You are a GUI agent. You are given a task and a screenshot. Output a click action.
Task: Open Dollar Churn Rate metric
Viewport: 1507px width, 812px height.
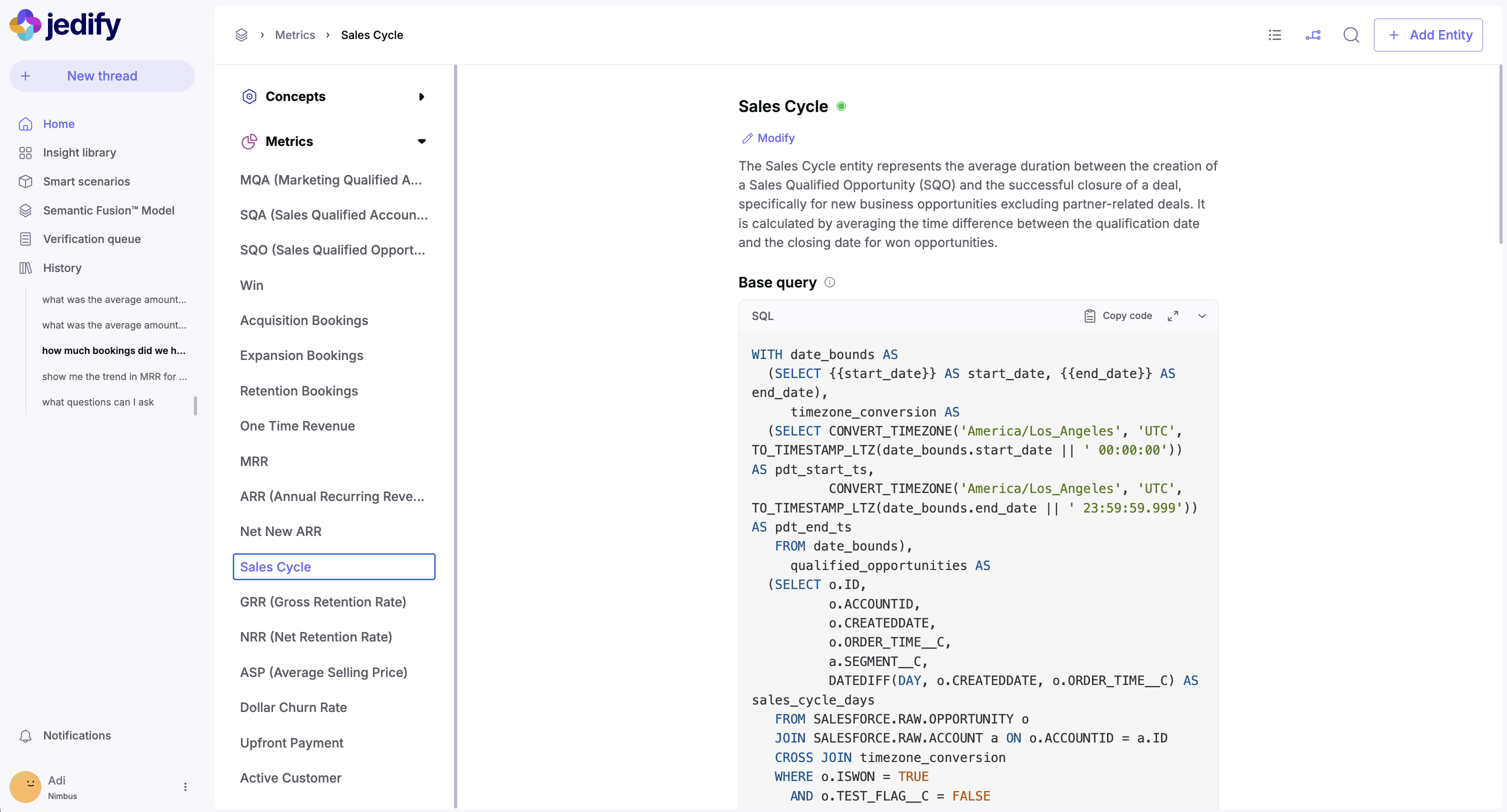[293, 707]
